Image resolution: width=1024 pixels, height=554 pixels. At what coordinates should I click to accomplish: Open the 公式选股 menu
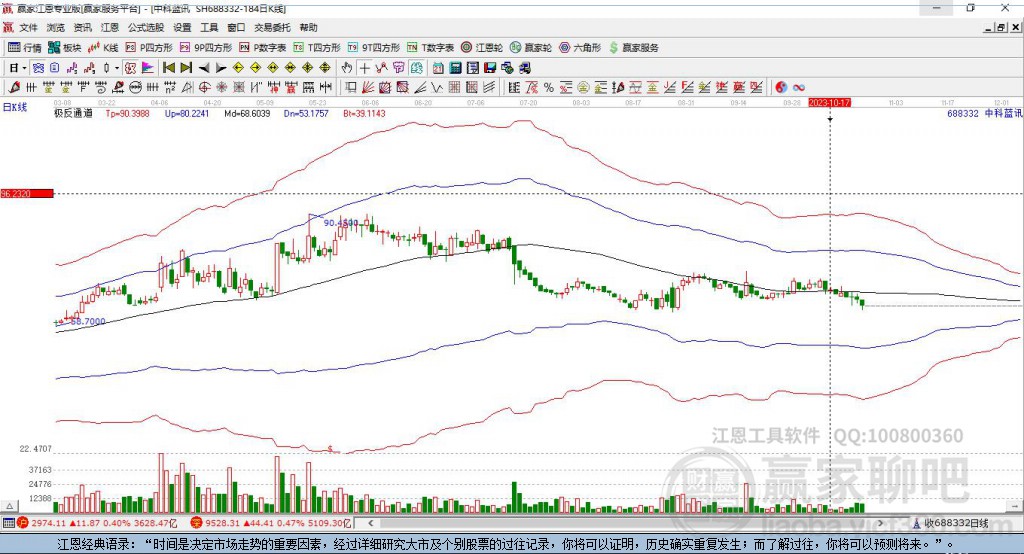tap(146, 27)
